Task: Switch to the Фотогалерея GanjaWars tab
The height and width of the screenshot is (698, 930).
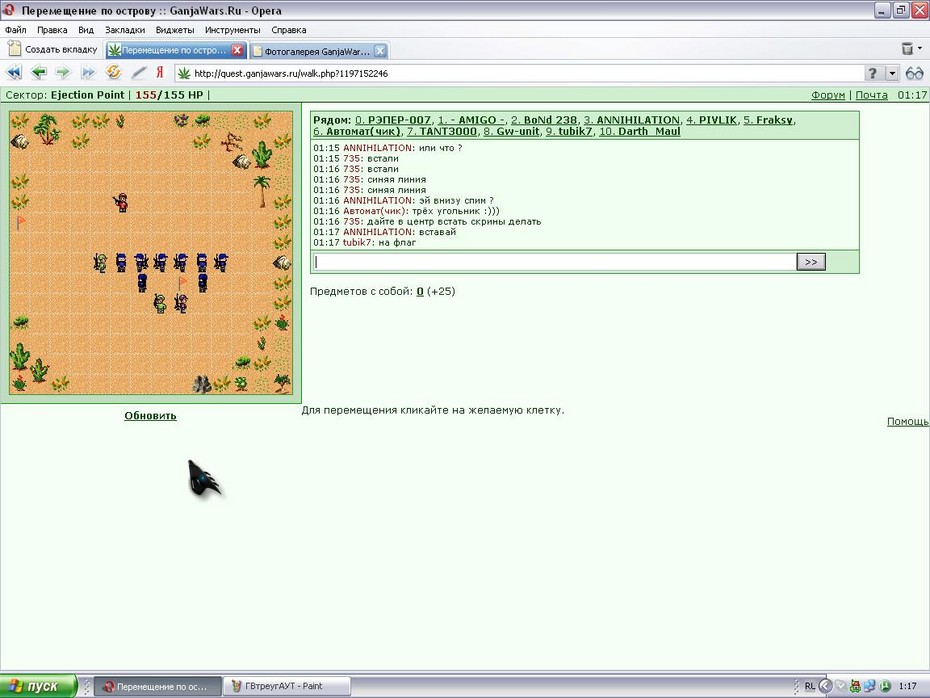Action: coord(318,51)
